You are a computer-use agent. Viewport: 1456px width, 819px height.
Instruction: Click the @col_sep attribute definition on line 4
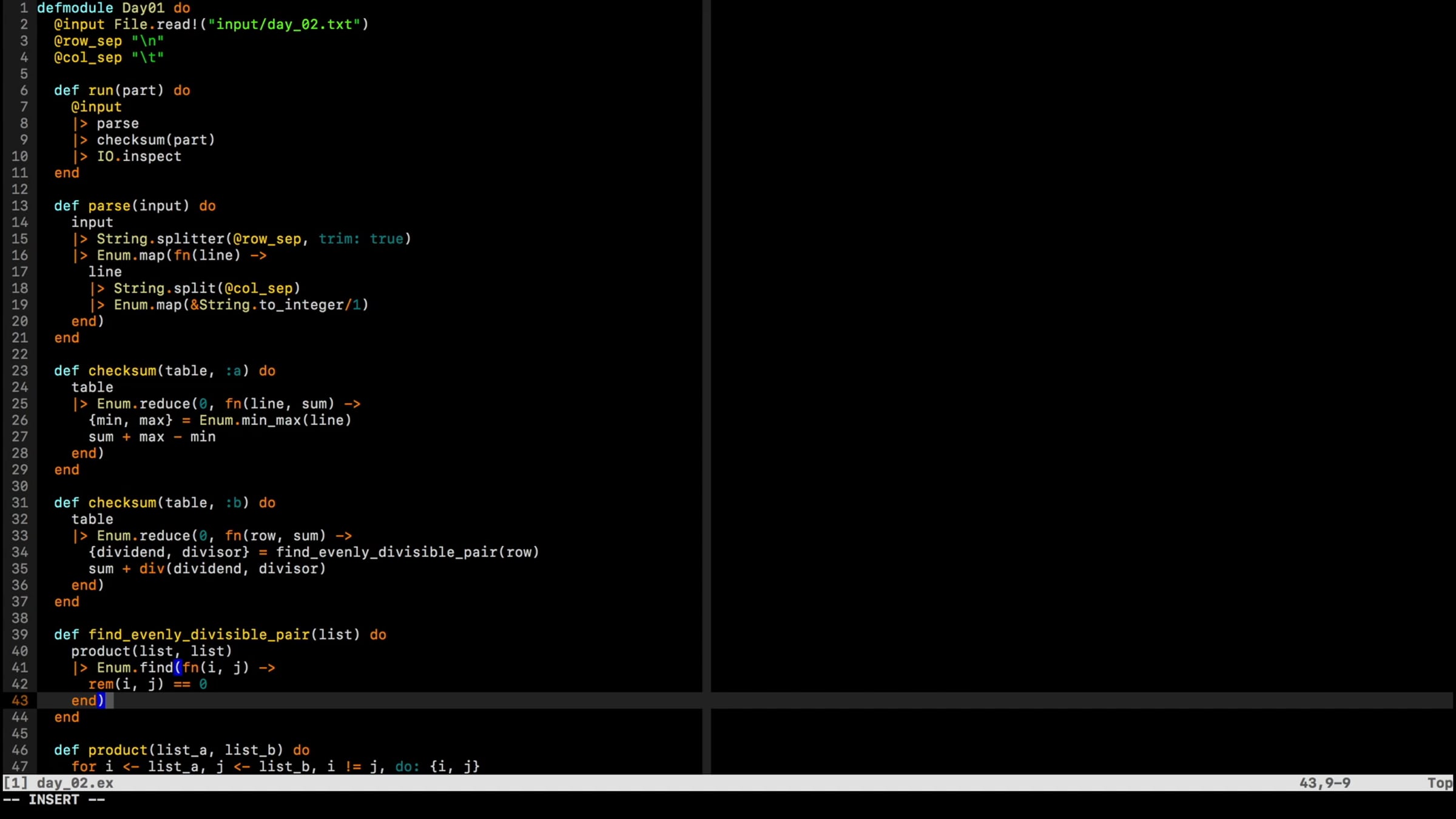click(x=88, y=58)
